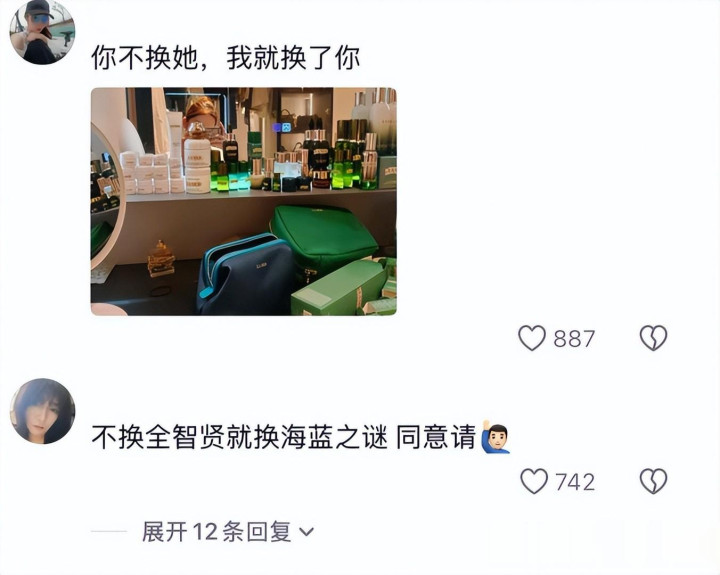Tap white cream jars in photo
The image size is (720, 575).
(x=197, y=165)
